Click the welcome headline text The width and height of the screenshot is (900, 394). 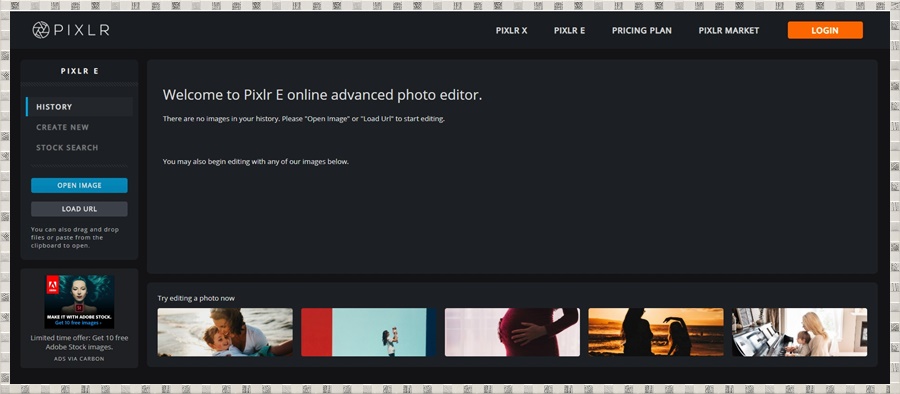[x=322, y=95]
